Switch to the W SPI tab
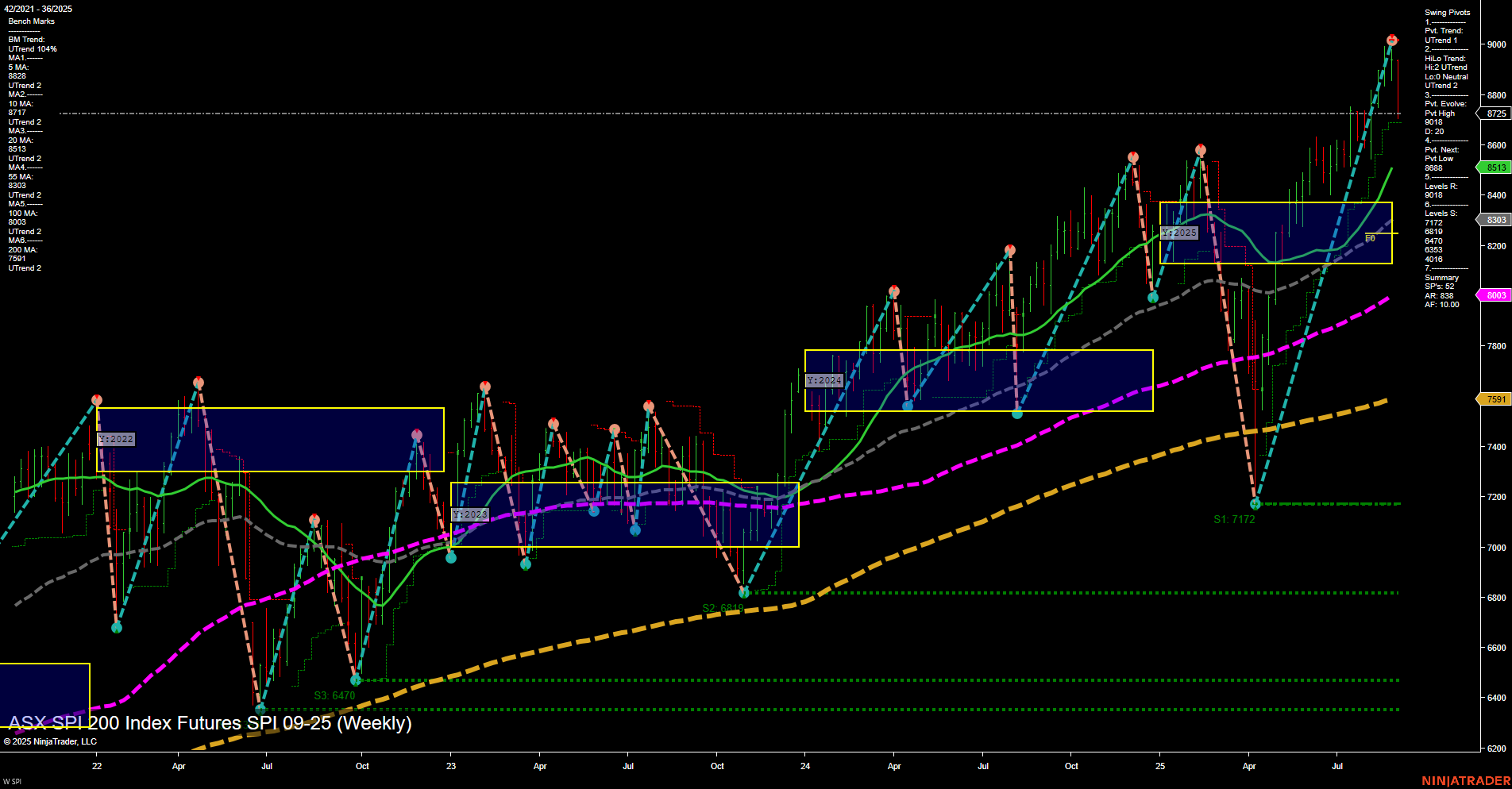 (x=14, y=781)
